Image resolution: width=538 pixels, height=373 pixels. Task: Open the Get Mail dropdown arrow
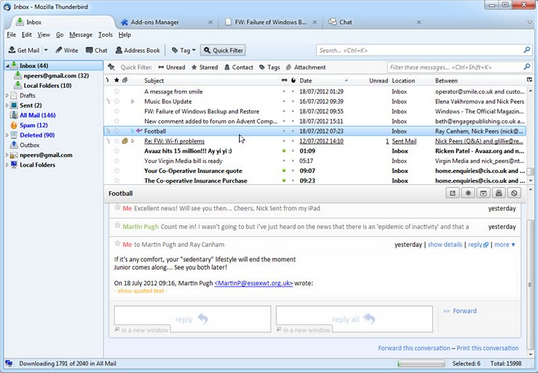click(x=46, y=50)
